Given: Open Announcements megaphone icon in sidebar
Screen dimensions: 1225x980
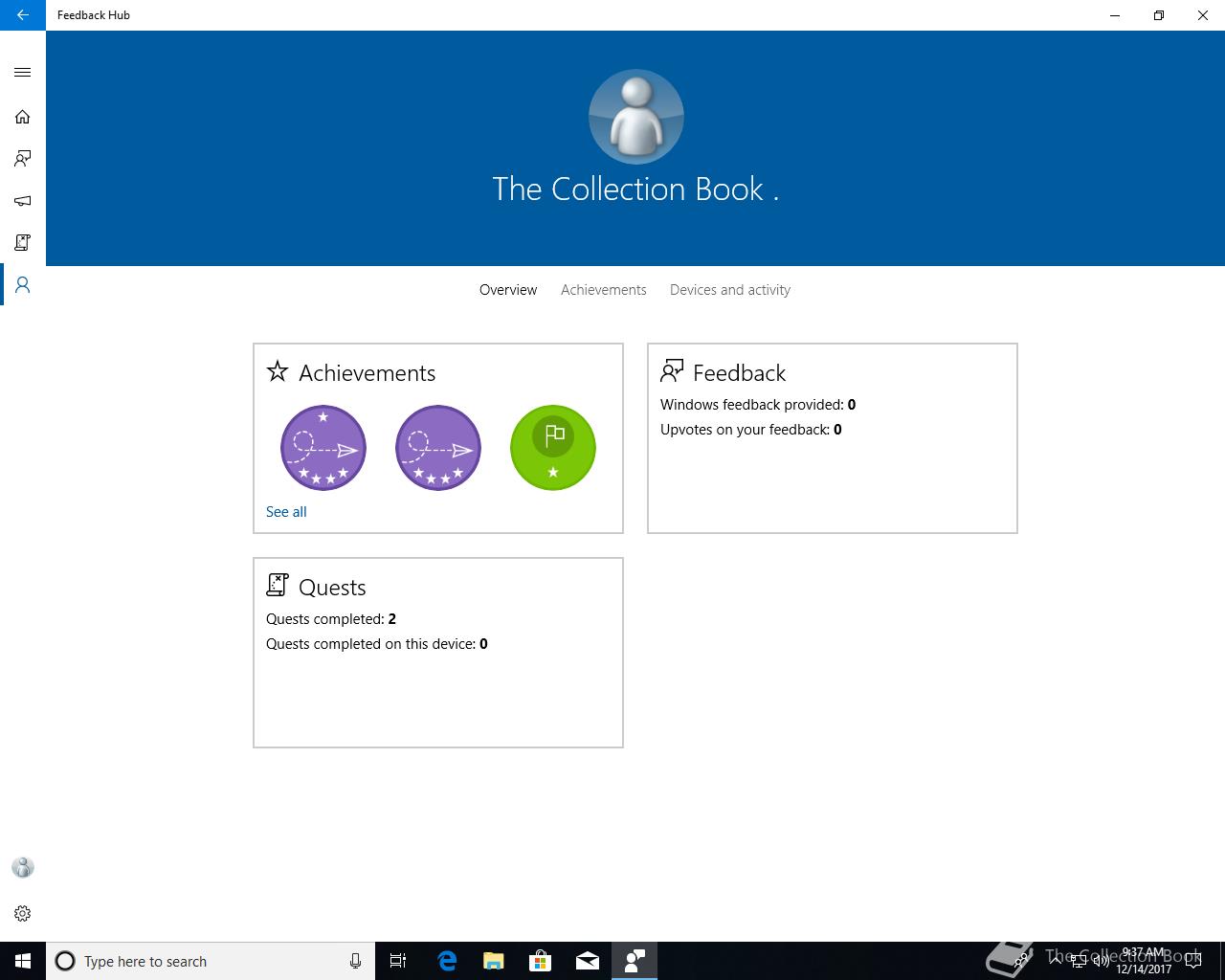Looking at the screenshot, I should [22, 201].
